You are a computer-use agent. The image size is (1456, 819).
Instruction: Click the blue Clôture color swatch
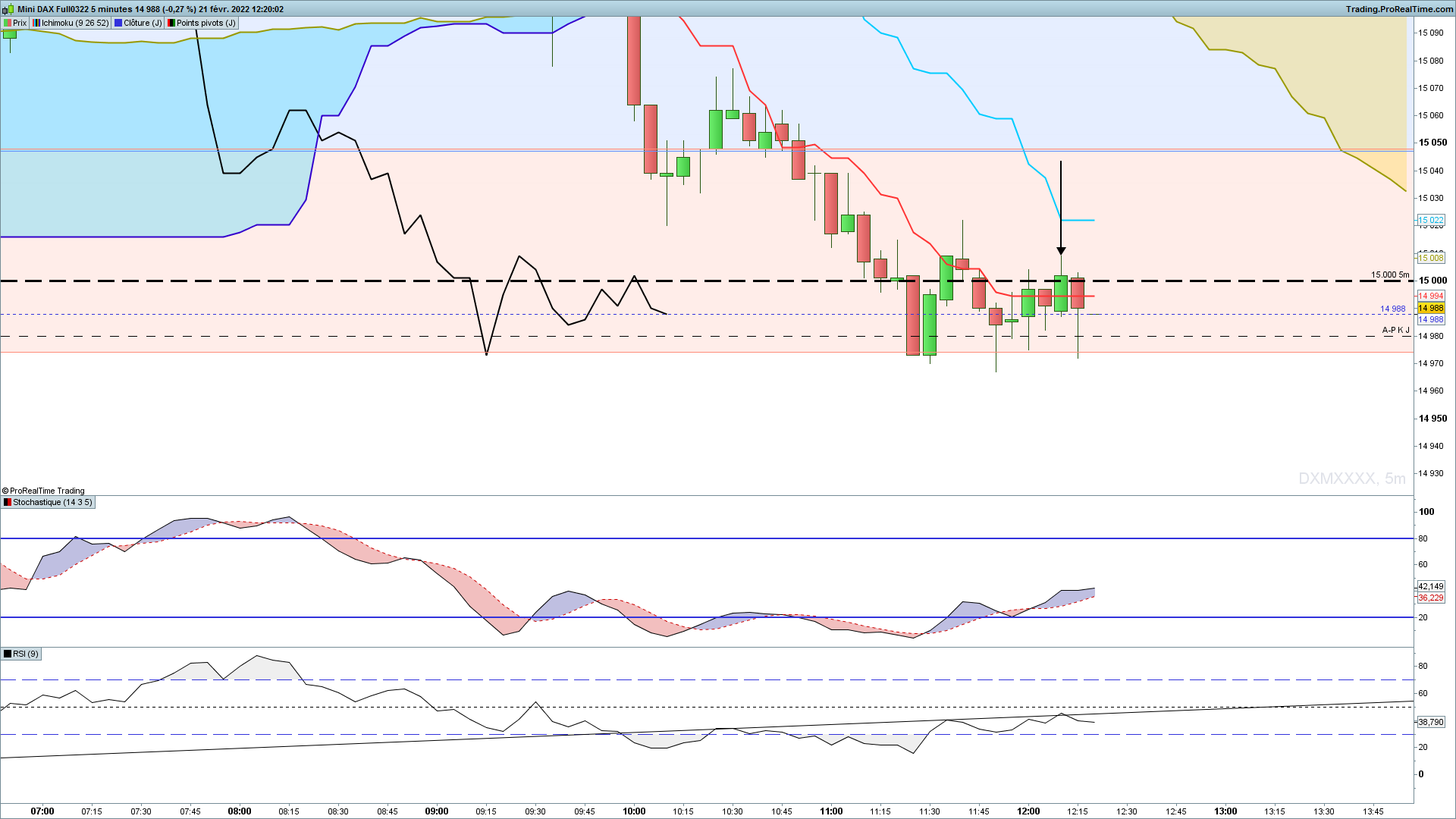(x=118, y=23)
